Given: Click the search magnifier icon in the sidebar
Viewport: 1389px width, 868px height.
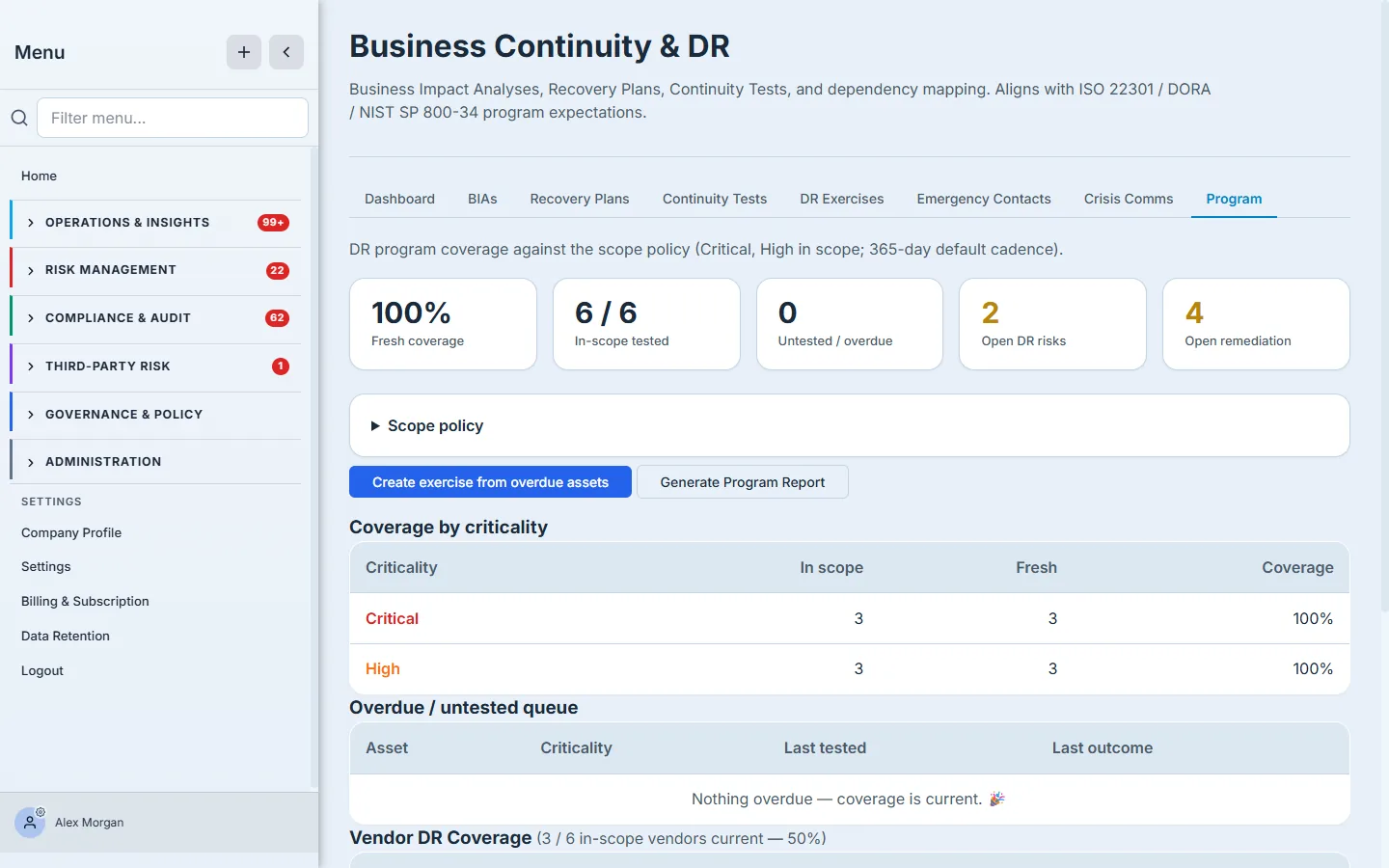Looking at the screenshot, I should coord(19,118).
